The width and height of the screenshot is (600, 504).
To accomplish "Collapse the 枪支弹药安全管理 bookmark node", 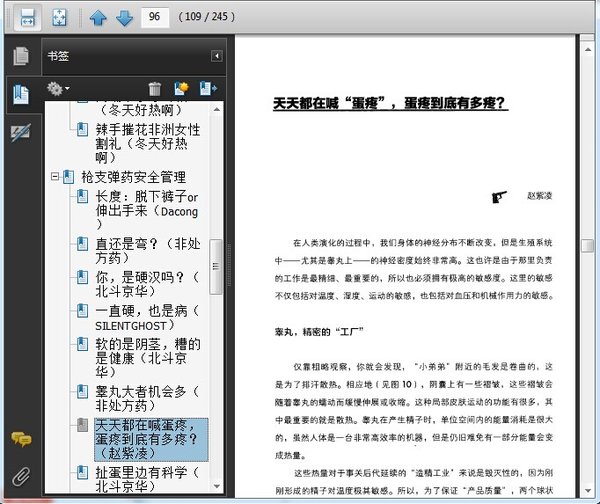I will (55, 176).
